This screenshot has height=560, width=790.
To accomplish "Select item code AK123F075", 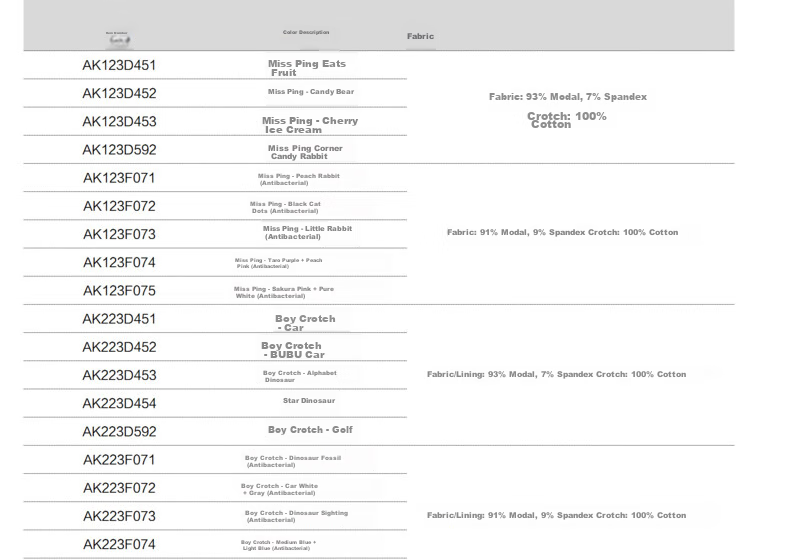I will click(119, 291).
